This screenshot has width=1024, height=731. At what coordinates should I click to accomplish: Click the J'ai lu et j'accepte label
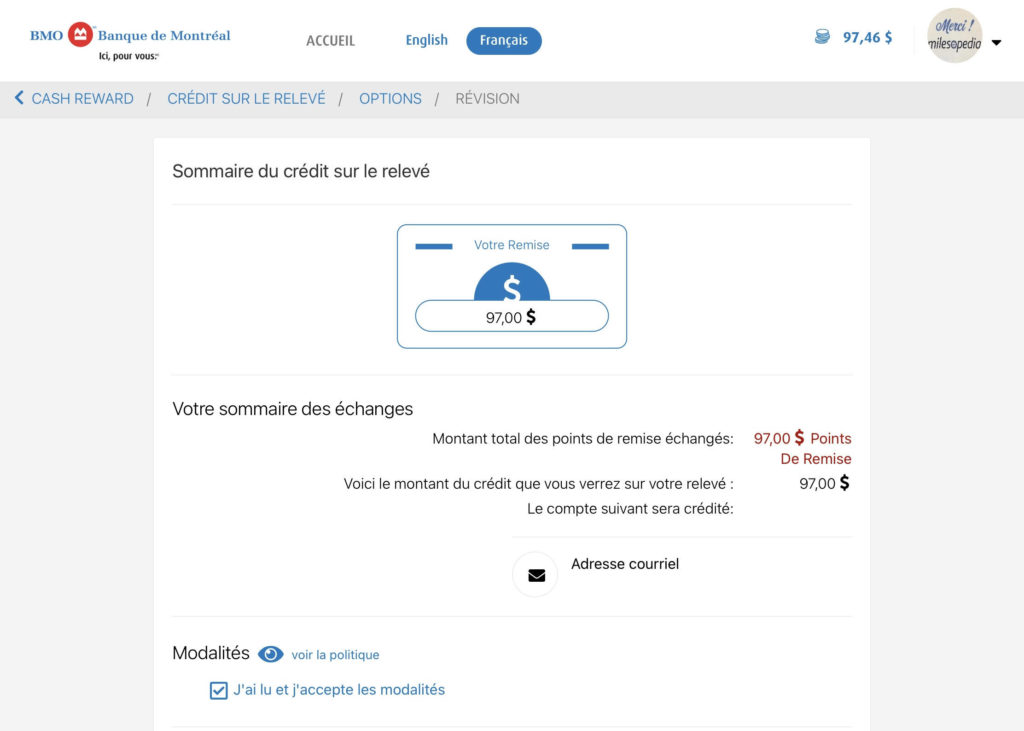[339, 689]
